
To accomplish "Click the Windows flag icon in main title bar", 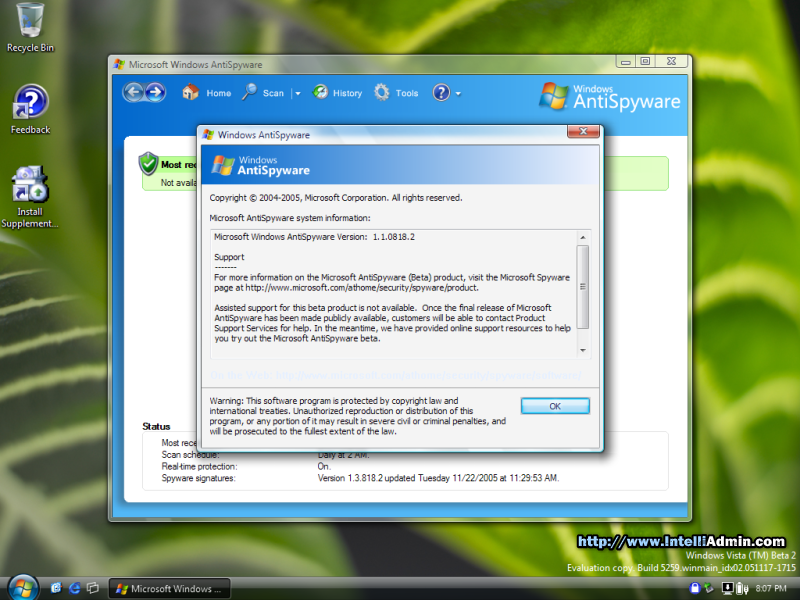I will [x=119, y=64].
